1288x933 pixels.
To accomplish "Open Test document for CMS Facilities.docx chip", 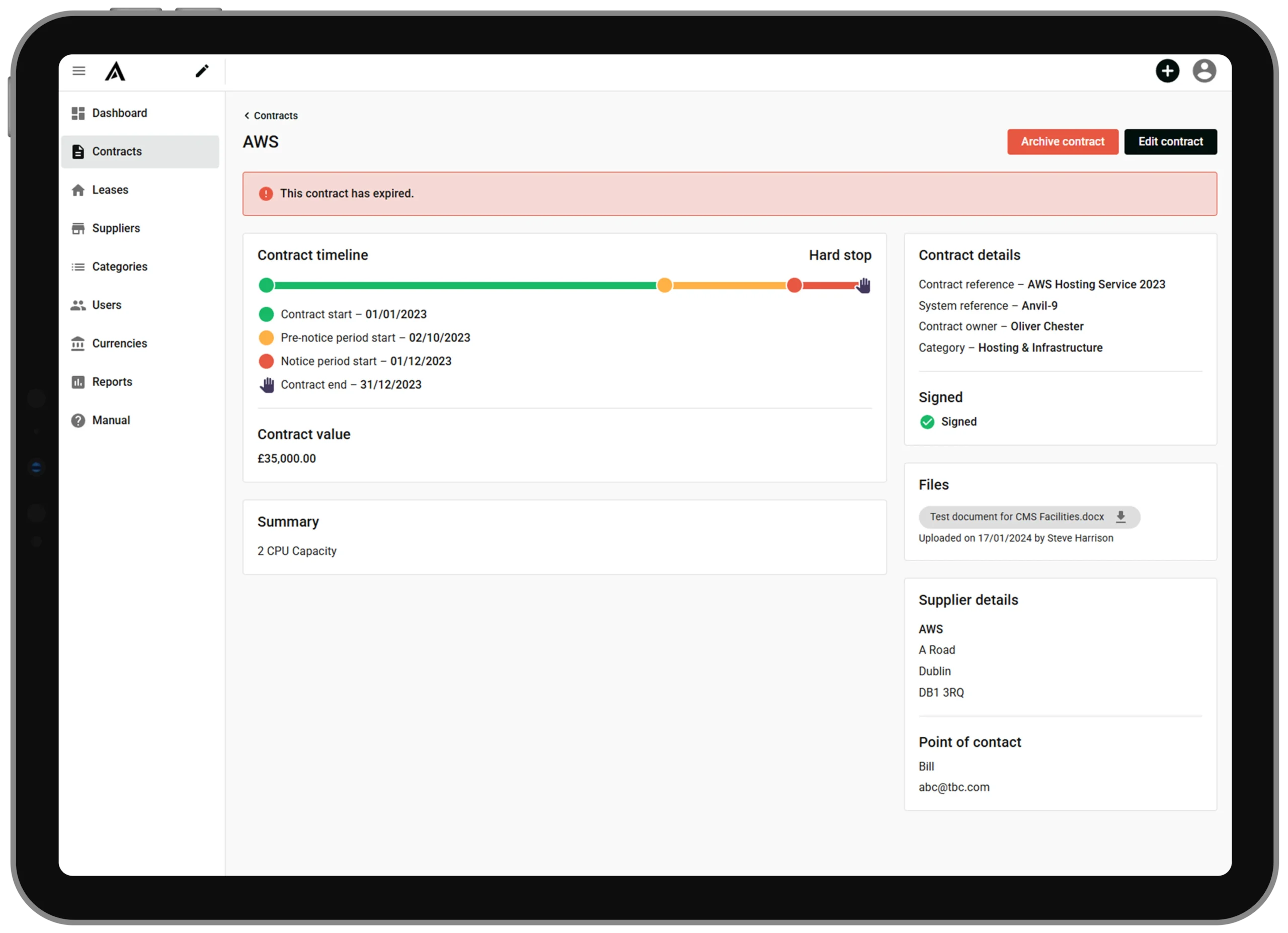I will point(1029,517).
